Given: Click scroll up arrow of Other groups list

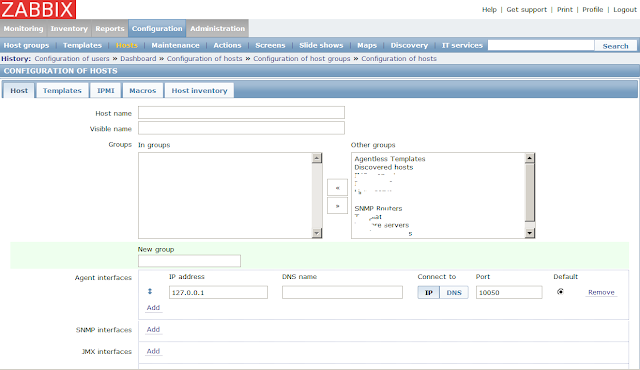Looking at the screenshot, I should click(x=529, y=158).
